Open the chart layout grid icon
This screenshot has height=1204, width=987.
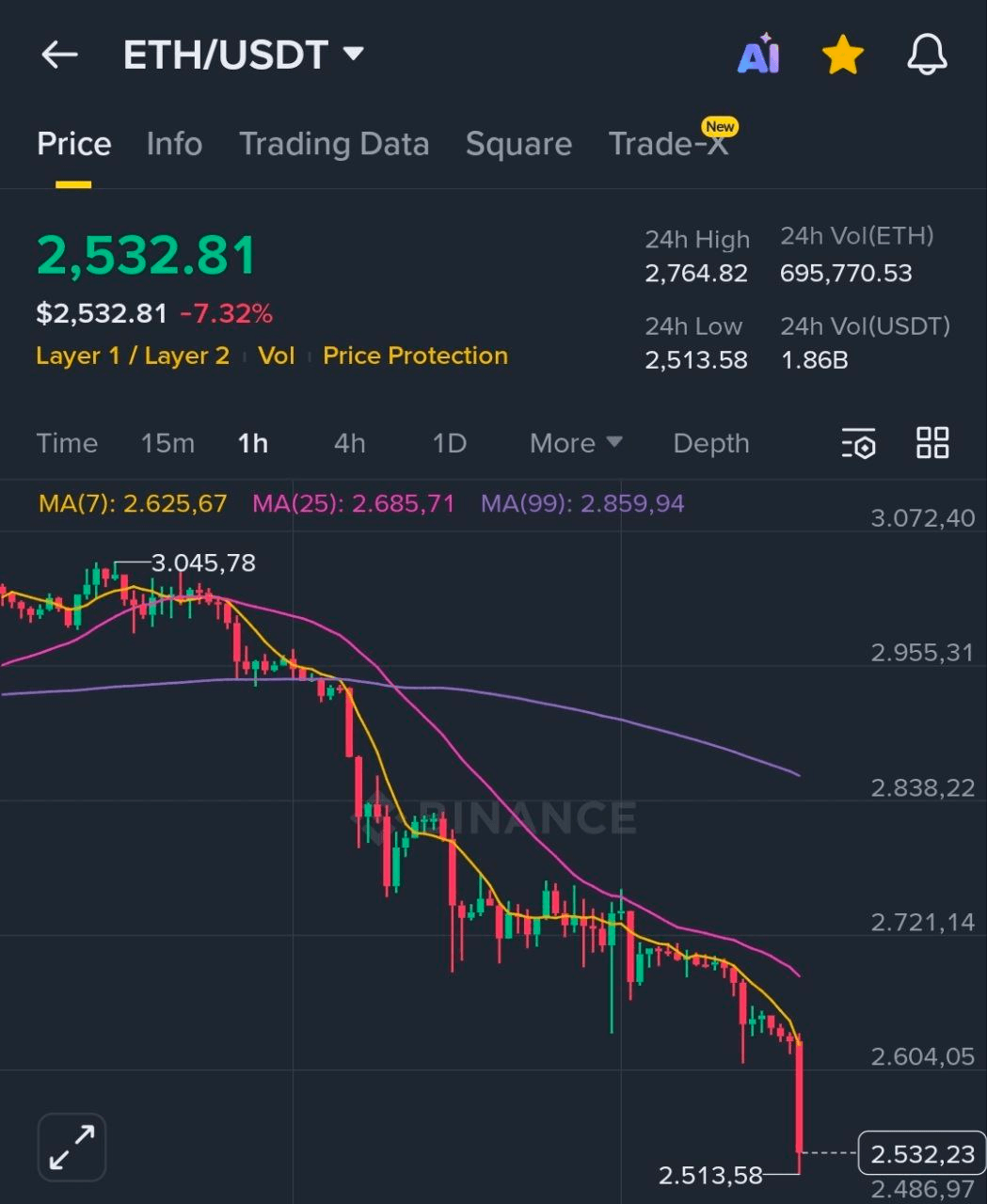coord(932,443)
